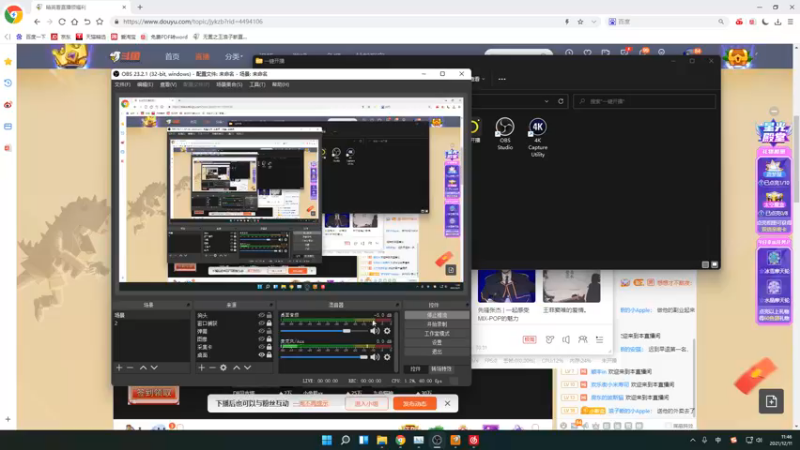The width and height of the screenshot is (800, 450).
Task: Open taskbar search
Action: pos(345,440)
